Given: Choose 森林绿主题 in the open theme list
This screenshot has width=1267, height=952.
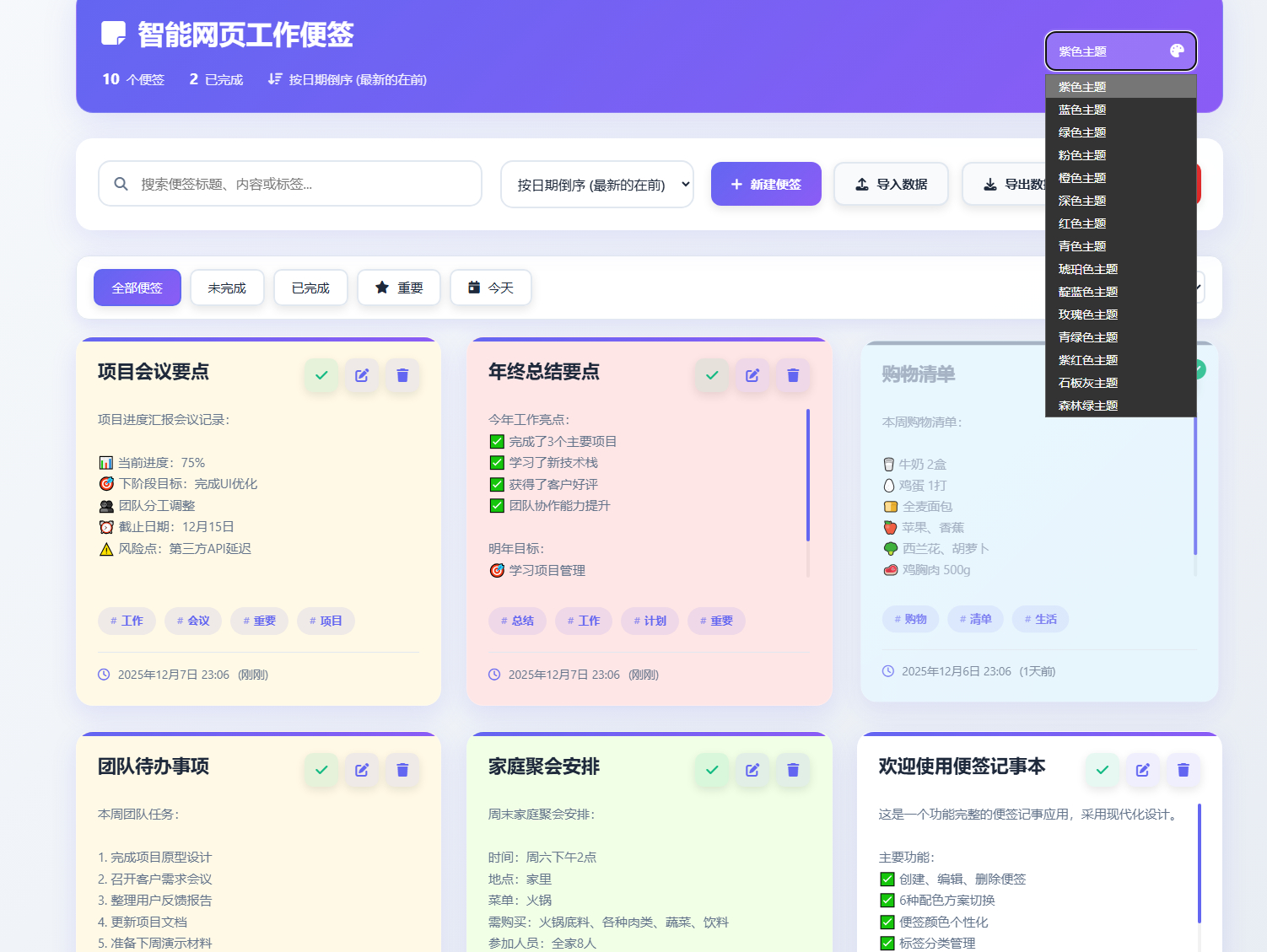Looking at the screenshot, I should tap(1088, 405).
